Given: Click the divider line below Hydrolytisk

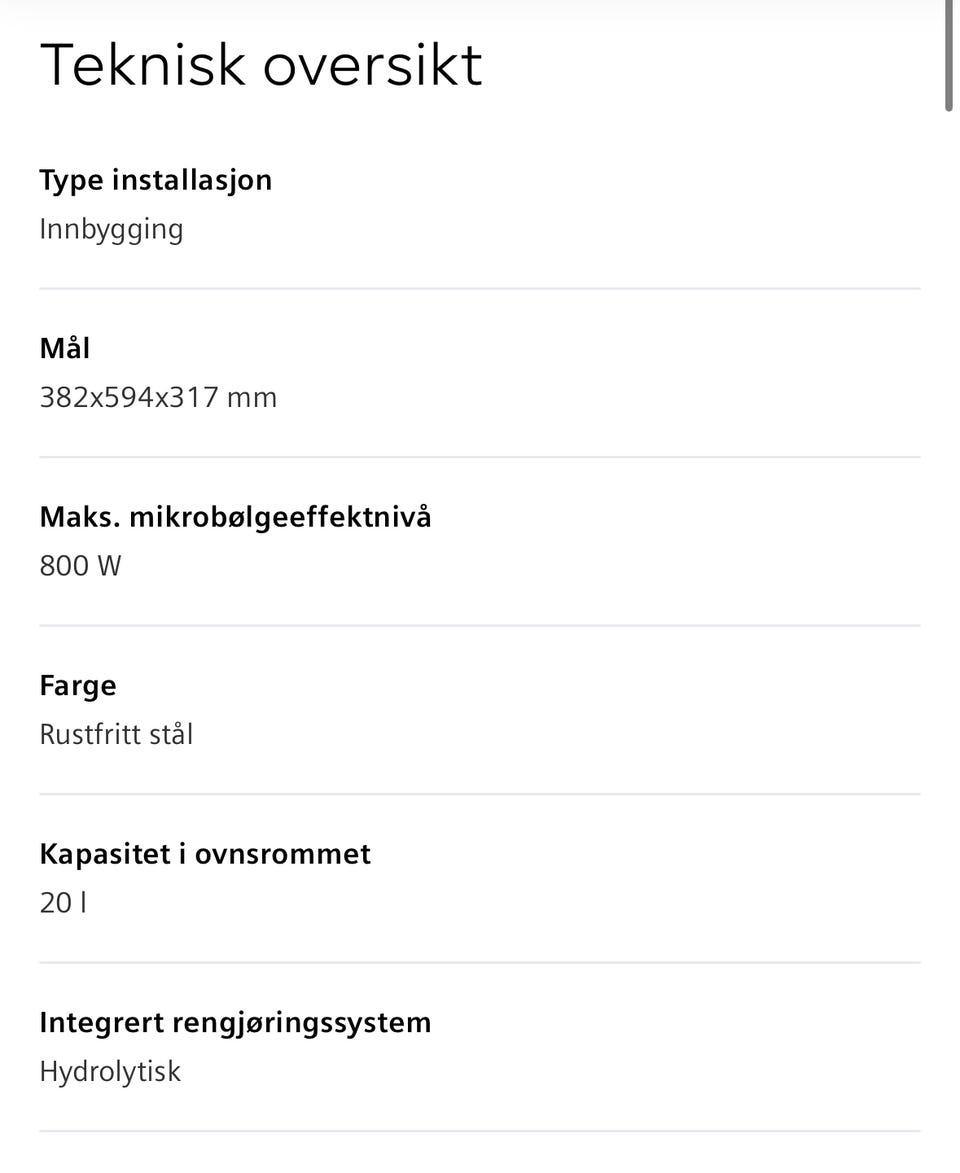Looking at the screenshot, I should (480, 1131).
